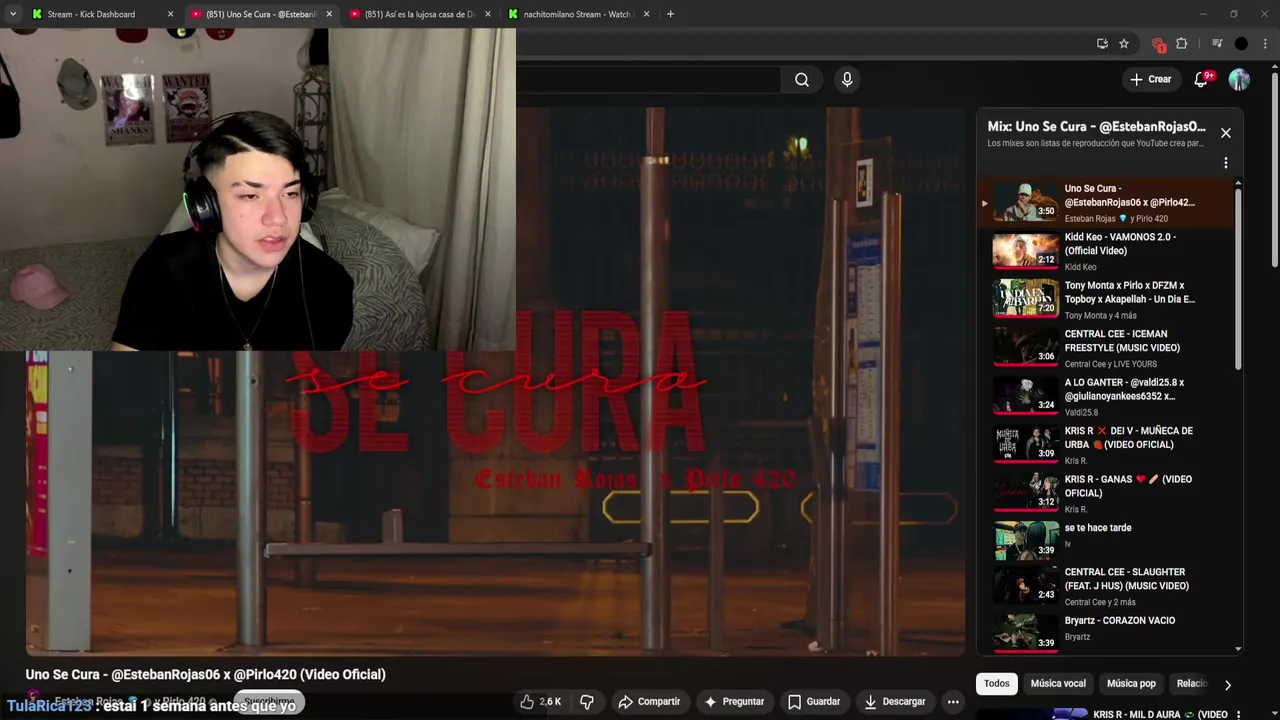Click 'Tony Monta y 4 más' channel text
The height and width of the screenshot is (720, 1280).
(x=1100, y=316)
